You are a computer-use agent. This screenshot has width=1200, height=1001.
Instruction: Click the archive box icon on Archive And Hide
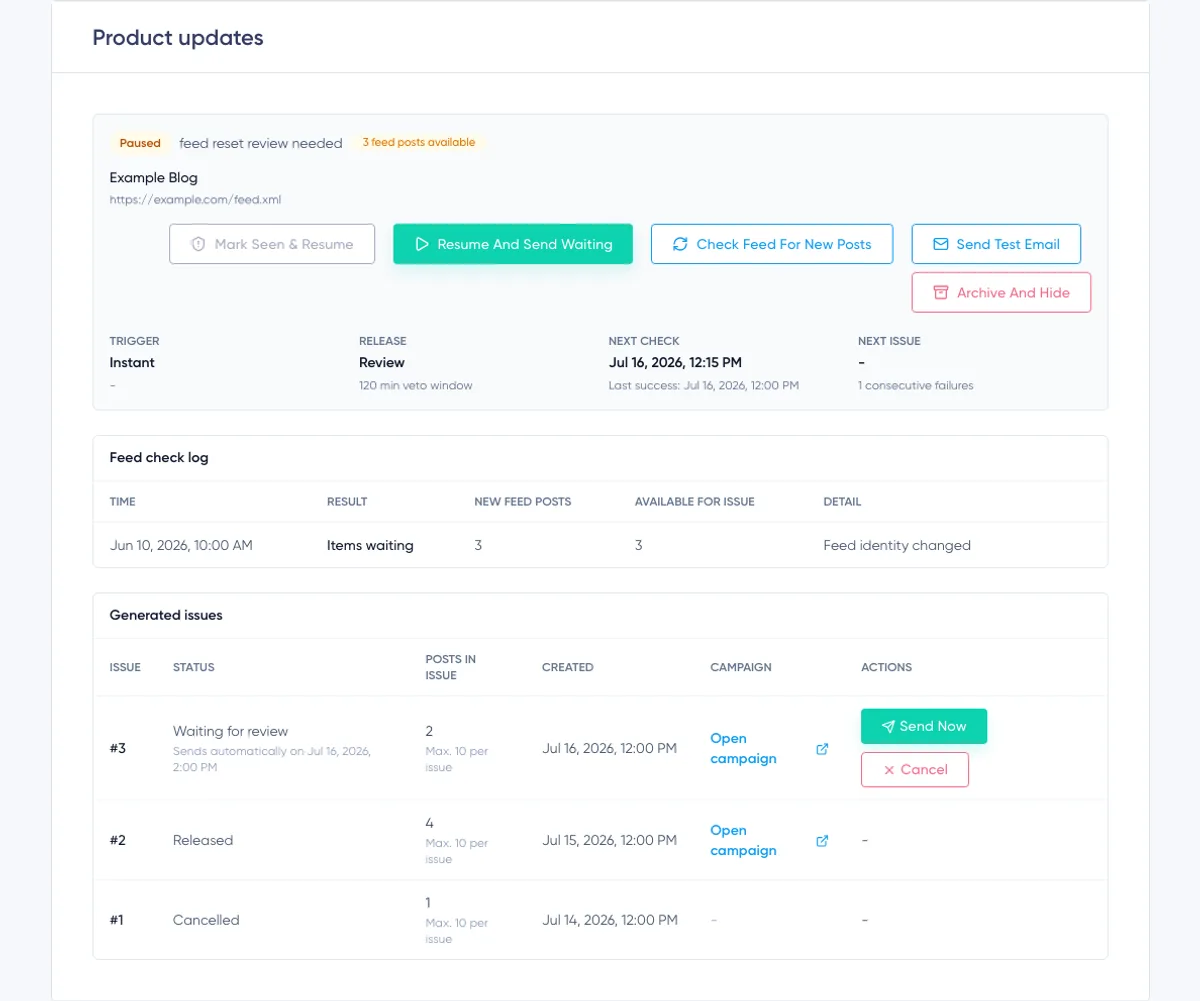(940, 293)
